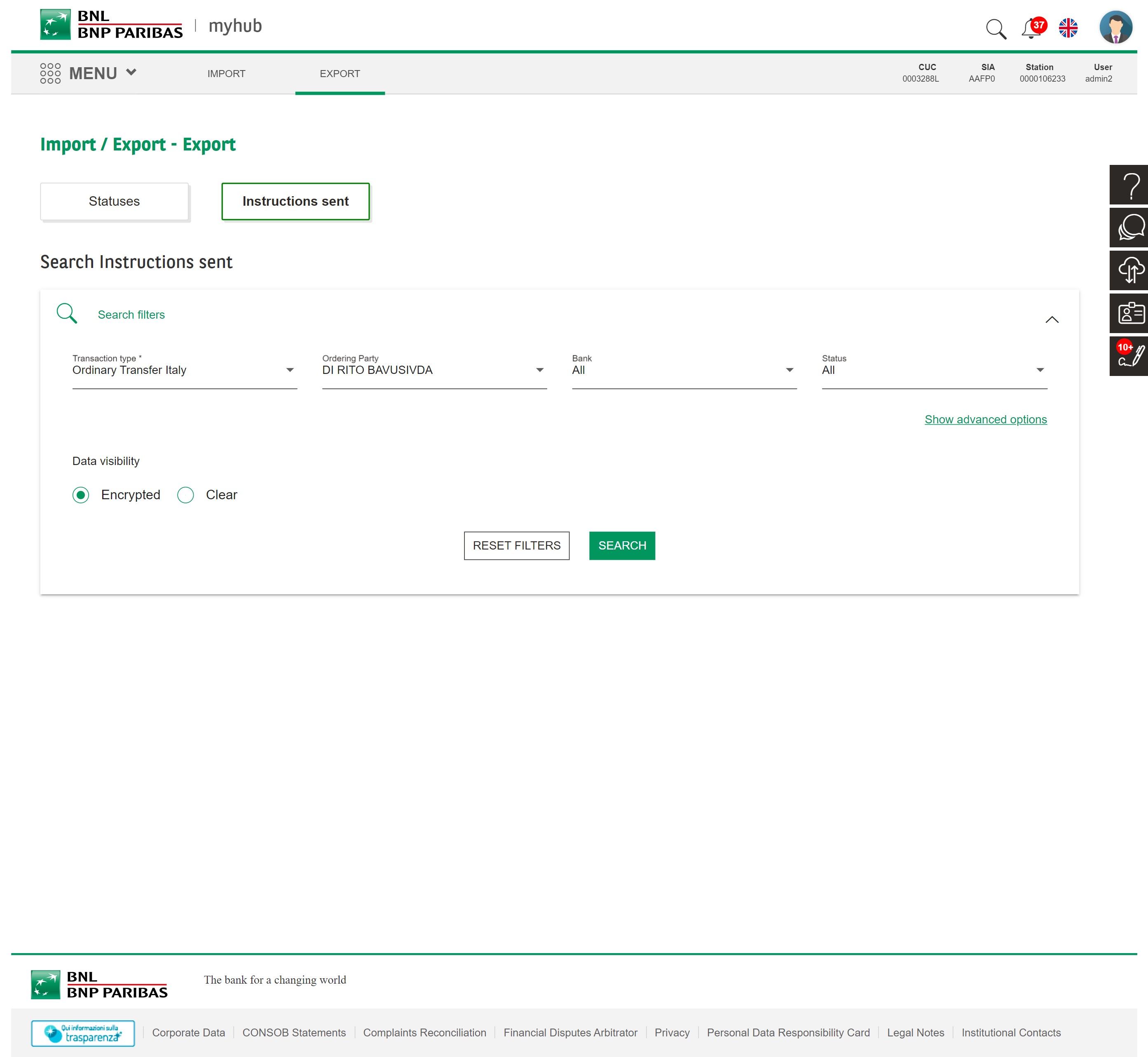The width and height of the screenshot is (1148, 1057).
Task: Open the help question mark sidebar icon
Action: (x=1129, y=185)
